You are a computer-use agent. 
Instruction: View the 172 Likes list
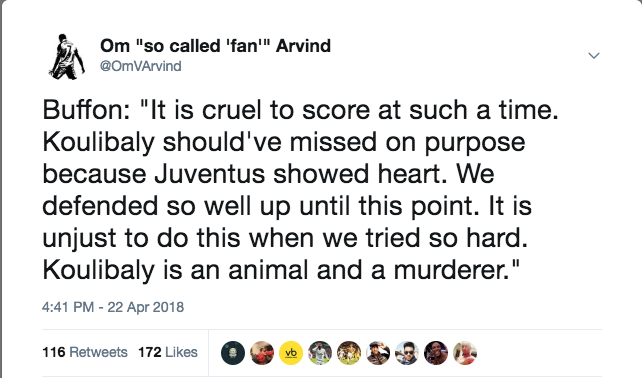tap(168, 352)
